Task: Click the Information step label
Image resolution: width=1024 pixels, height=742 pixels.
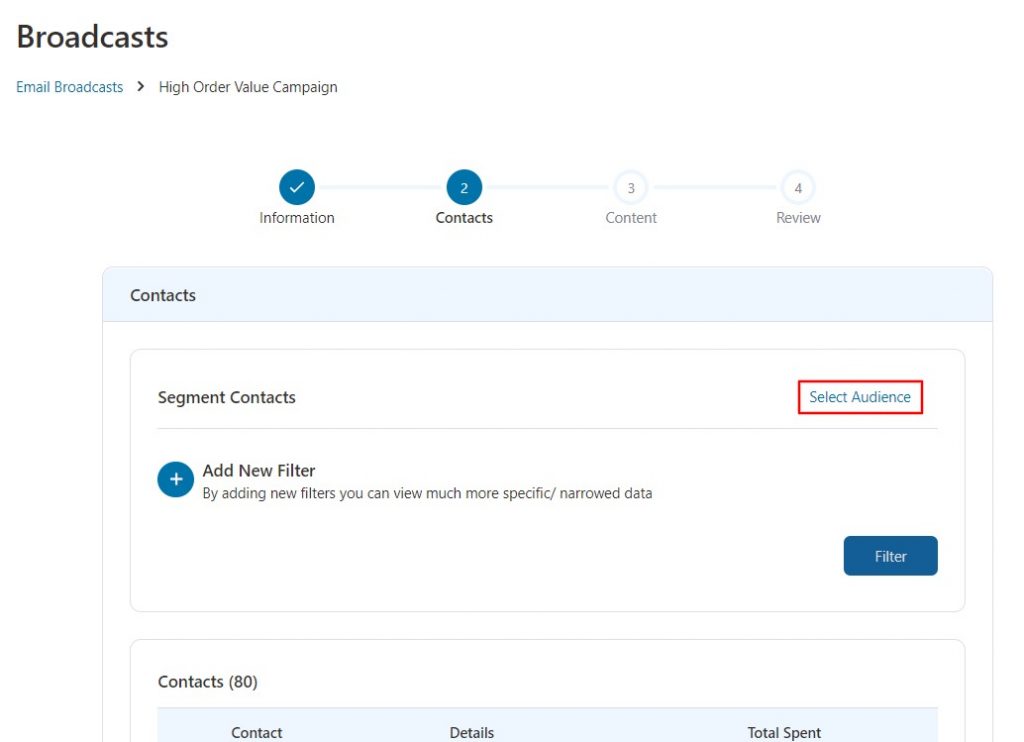Action: [296, 218]
